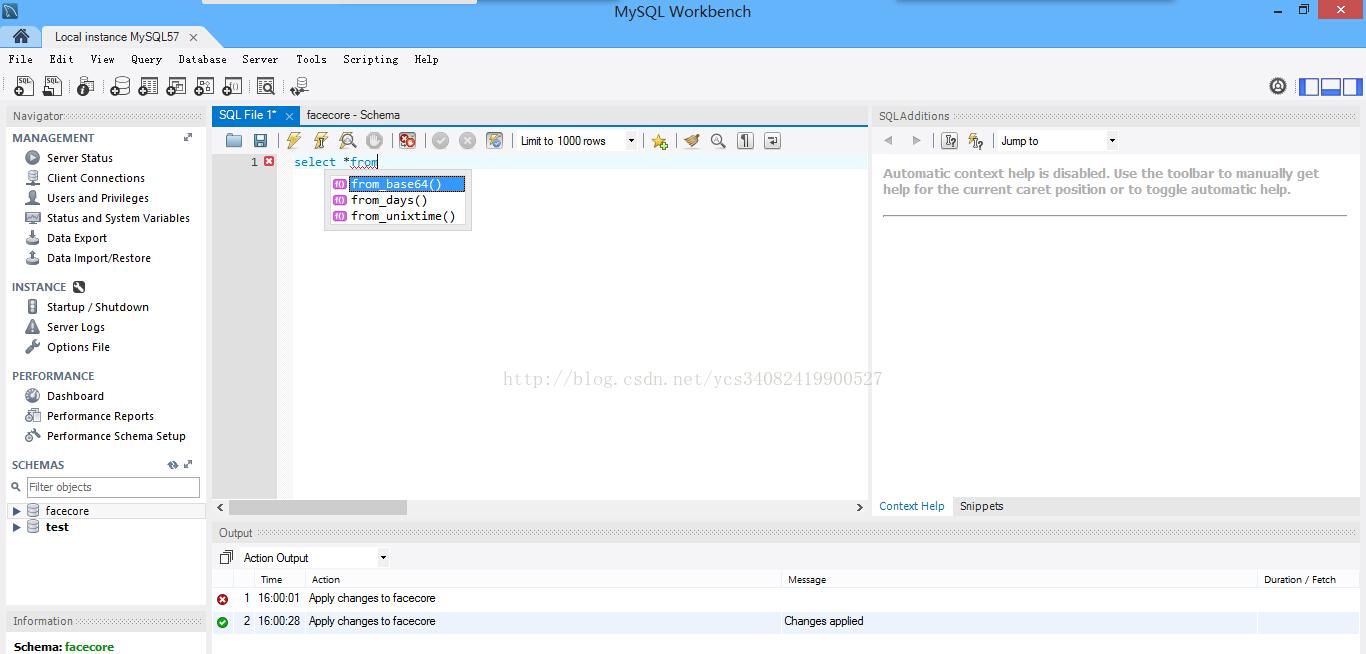Viewport: 1366px width, 654px height.
Task: Switch to the Snippets tab
Action: tap(981, 506)
